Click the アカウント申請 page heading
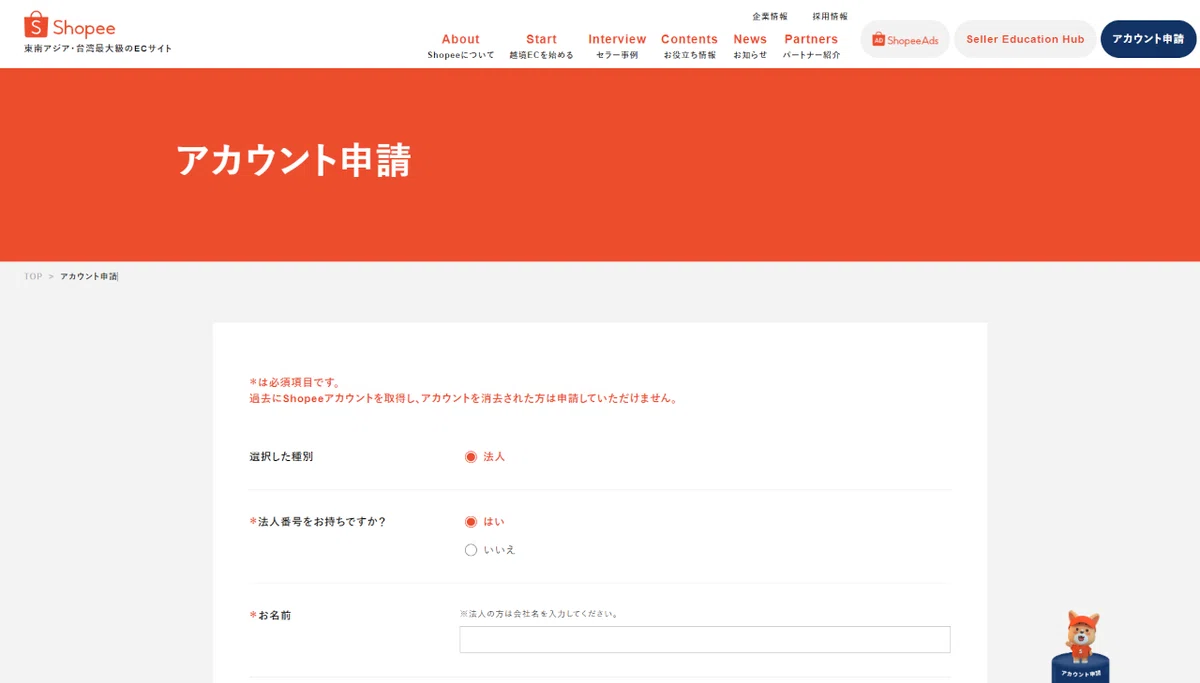Image resolution: width=1200 pixels, height=683 pixels. (294, 160)
